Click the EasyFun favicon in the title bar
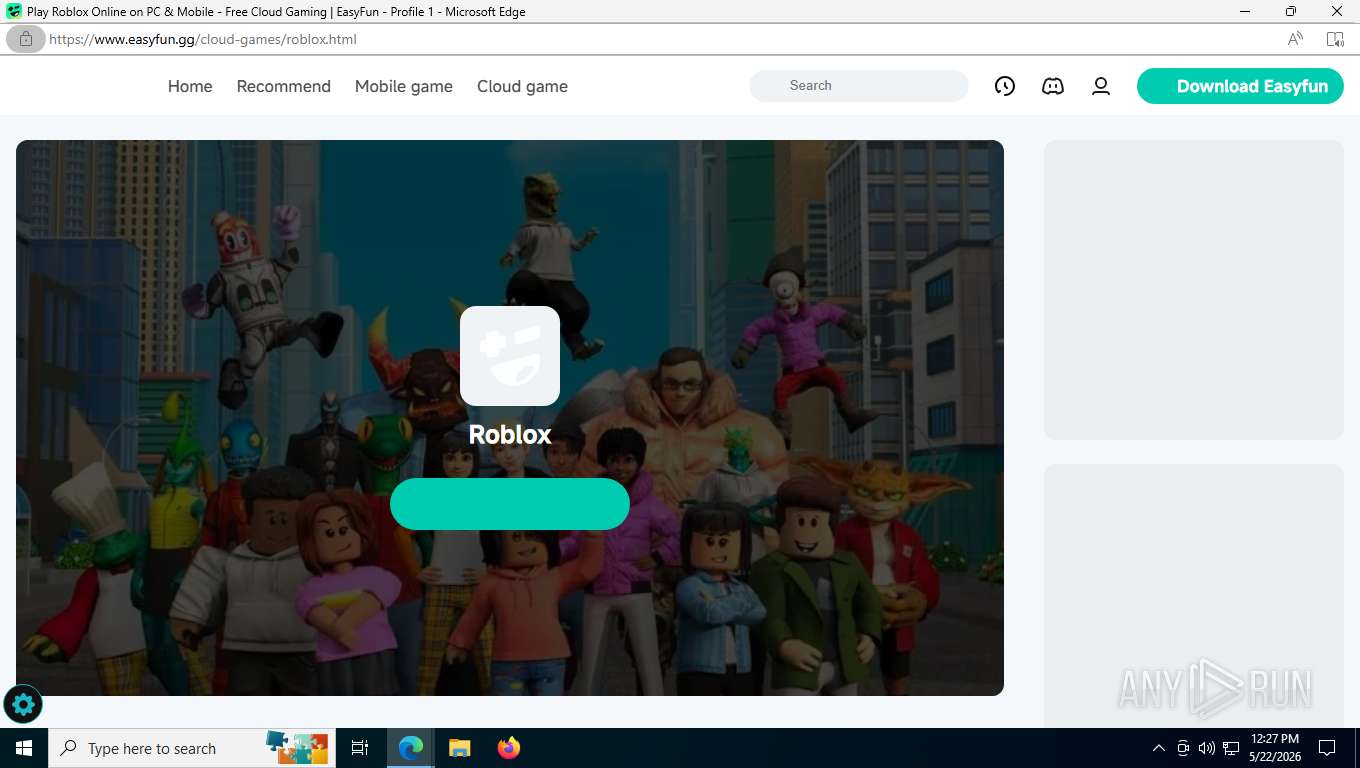 pyautogui.click(x=14, y=12)
